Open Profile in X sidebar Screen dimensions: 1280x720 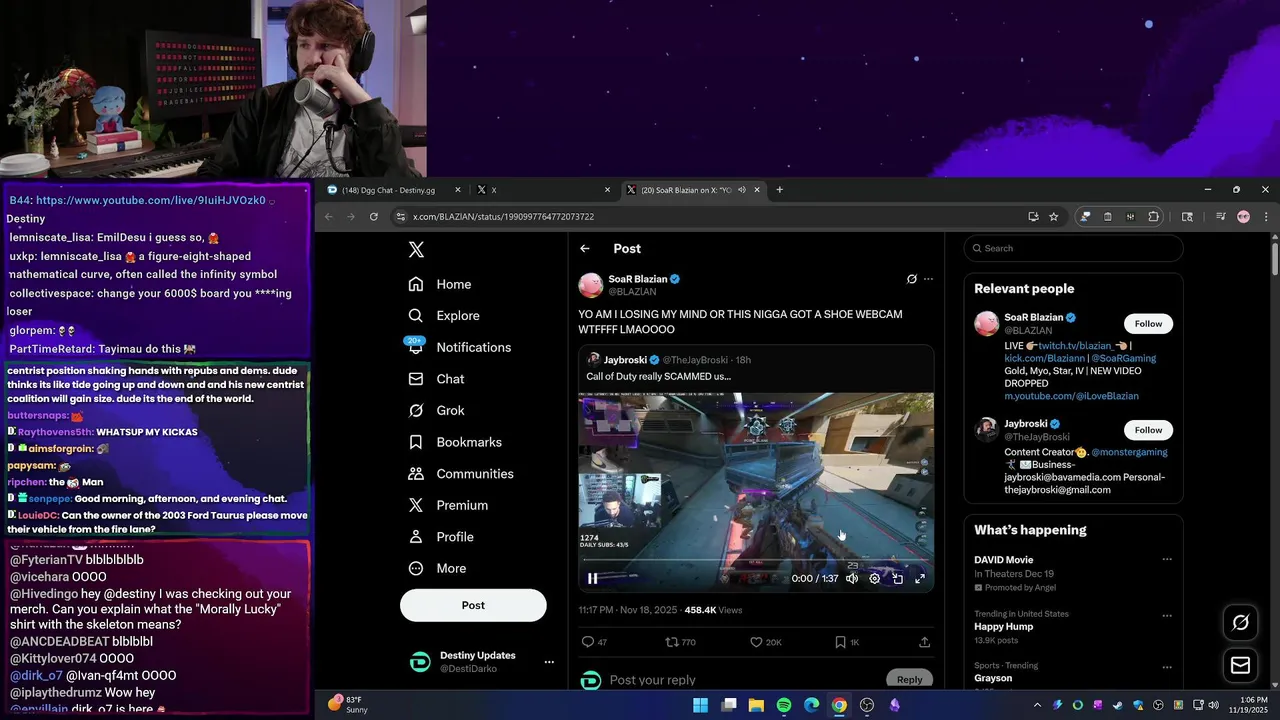[x=441, y=537]
